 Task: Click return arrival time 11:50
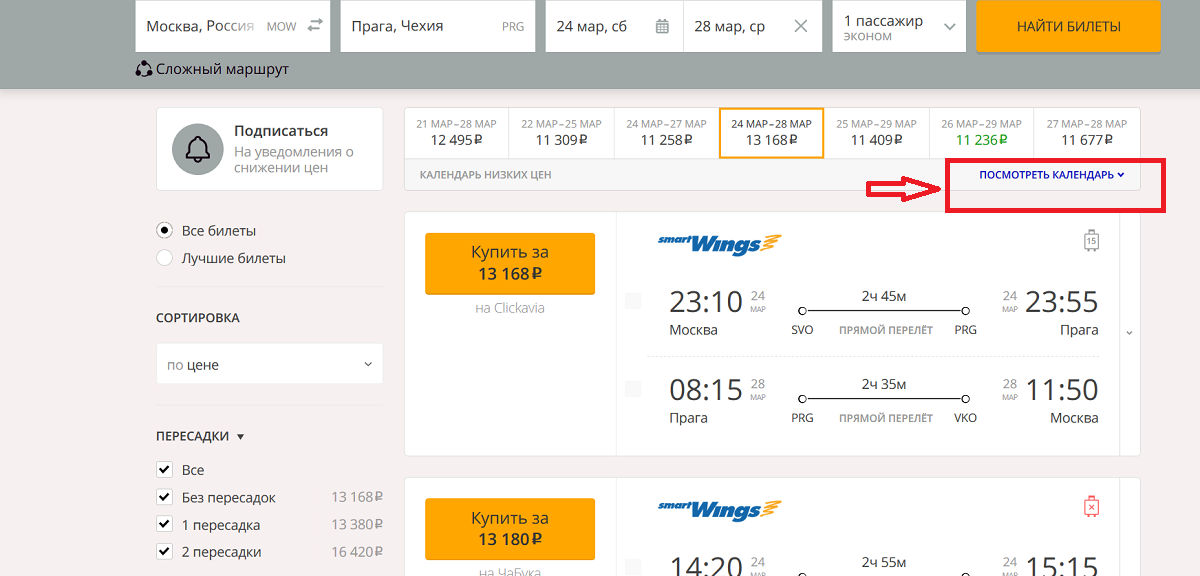pos(1062,389)
